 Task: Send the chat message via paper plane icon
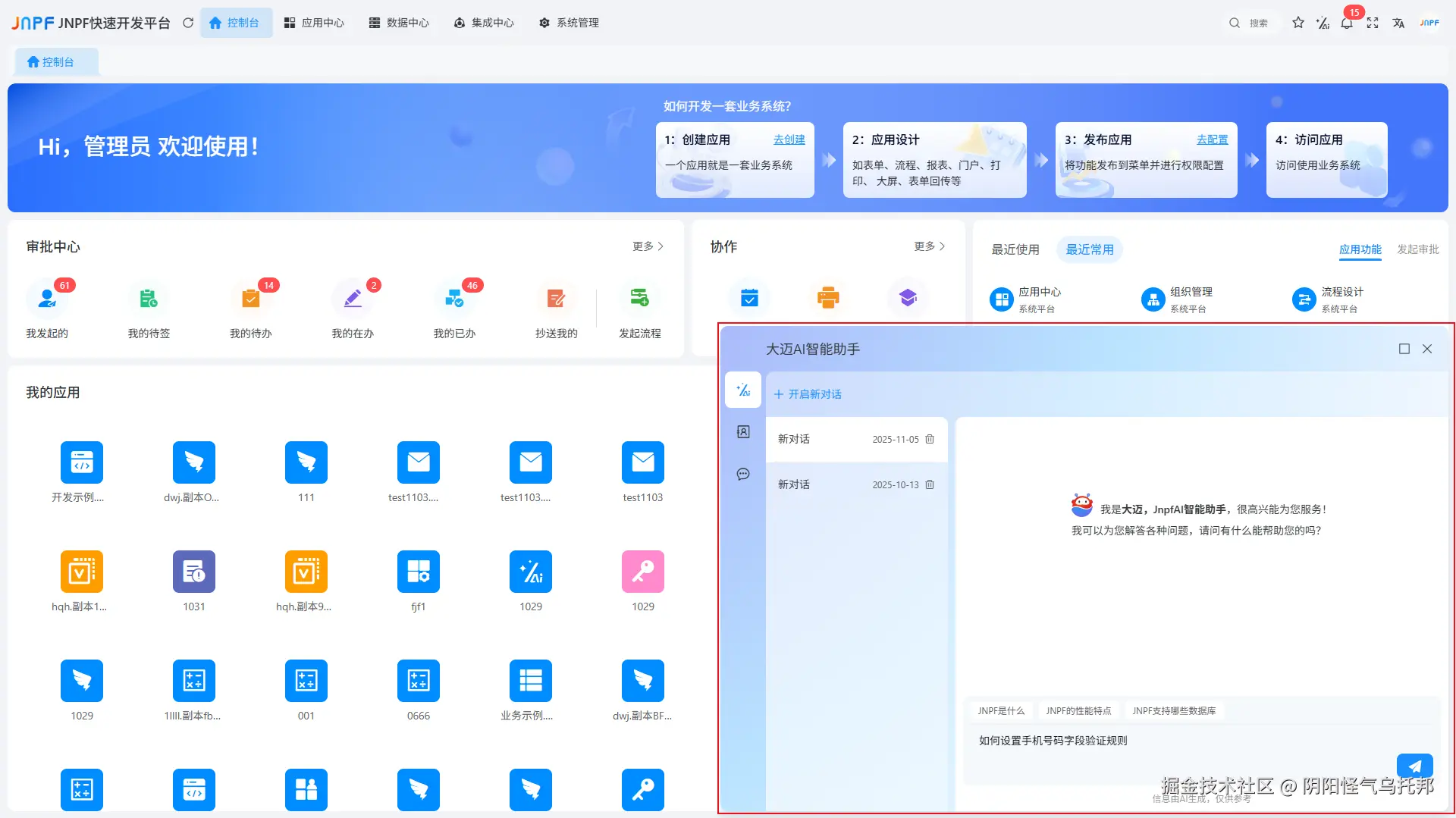coord(1414,766)
